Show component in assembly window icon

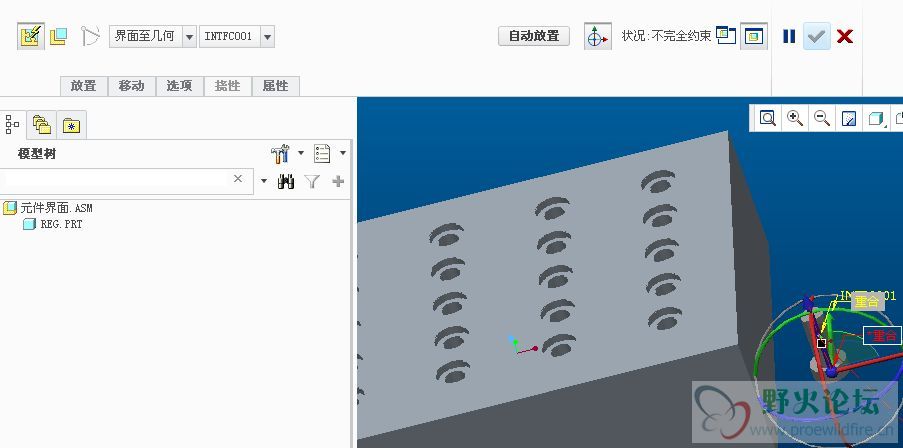pyautogui.click(x=754, y=36)
